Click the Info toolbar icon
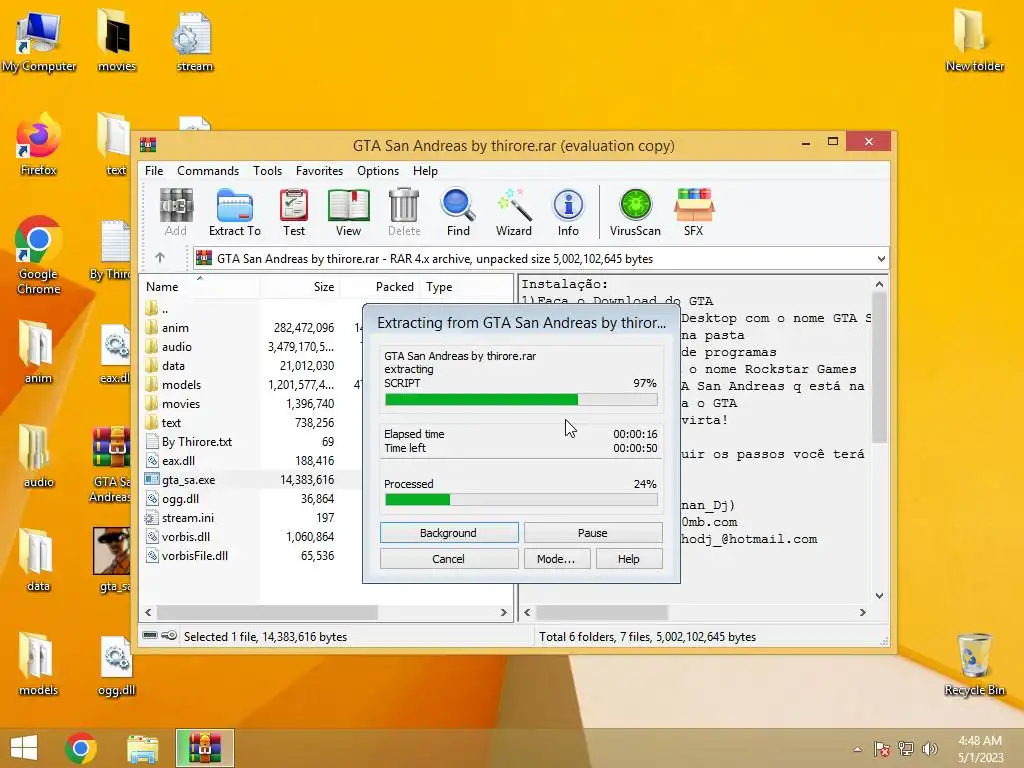Image resolution: width=1024 pixels, height=768 pixels. click(x=568, y=212)
